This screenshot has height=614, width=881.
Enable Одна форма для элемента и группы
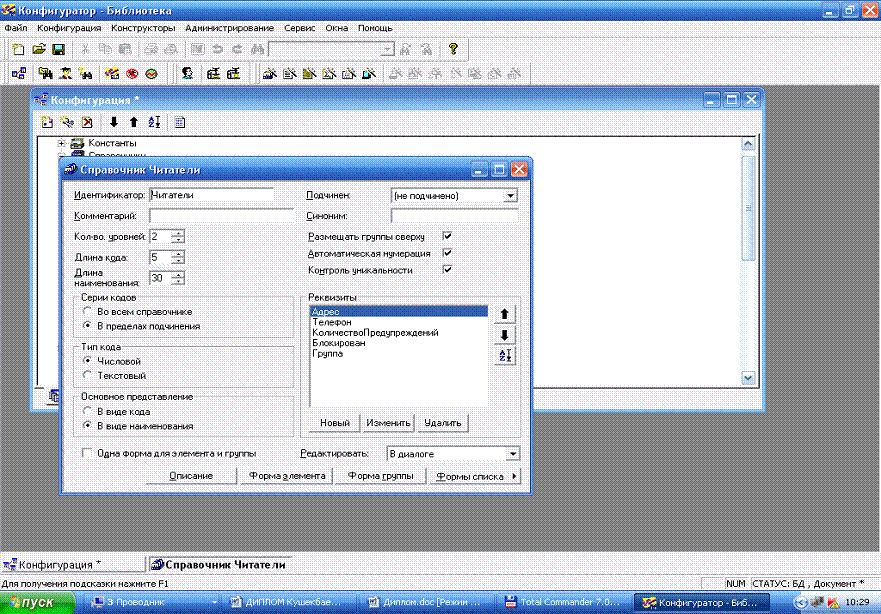[x=89, y=453]
